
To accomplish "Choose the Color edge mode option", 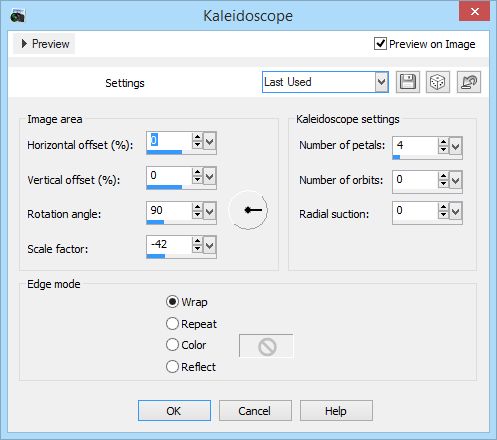I will pos(186,345).
